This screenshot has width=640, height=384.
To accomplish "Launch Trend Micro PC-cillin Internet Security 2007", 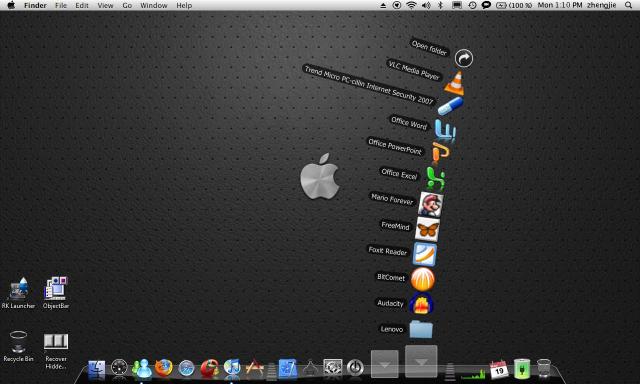I will pyautogui.click(x=450, y=106).
